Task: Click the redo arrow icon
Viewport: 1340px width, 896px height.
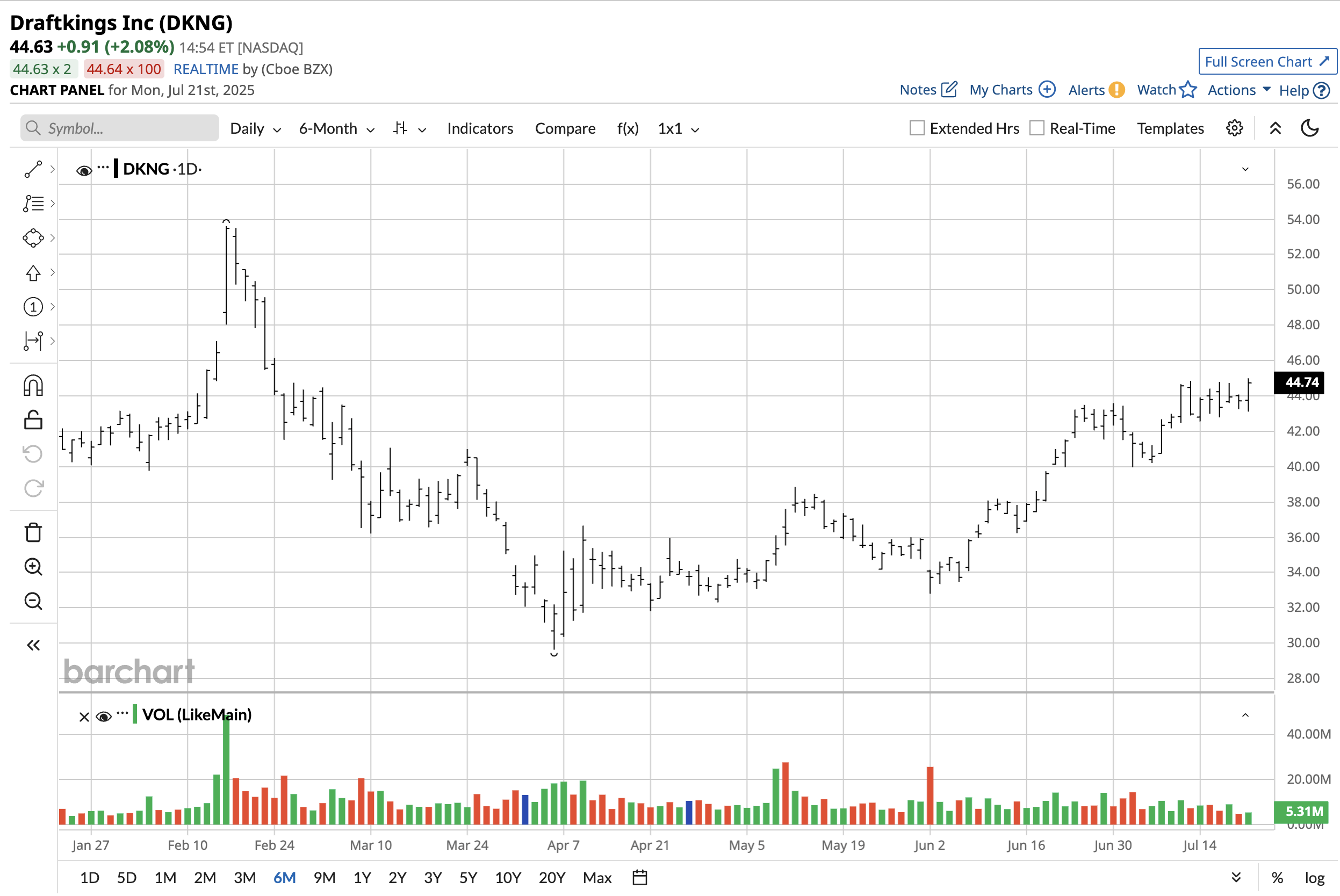Action: [x=33, y=489]
